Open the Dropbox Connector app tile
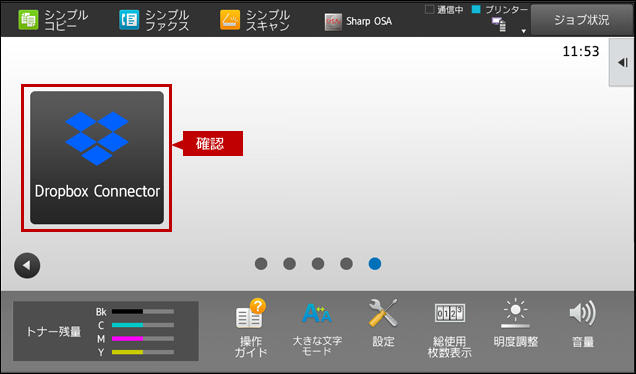 coord(97,157)
